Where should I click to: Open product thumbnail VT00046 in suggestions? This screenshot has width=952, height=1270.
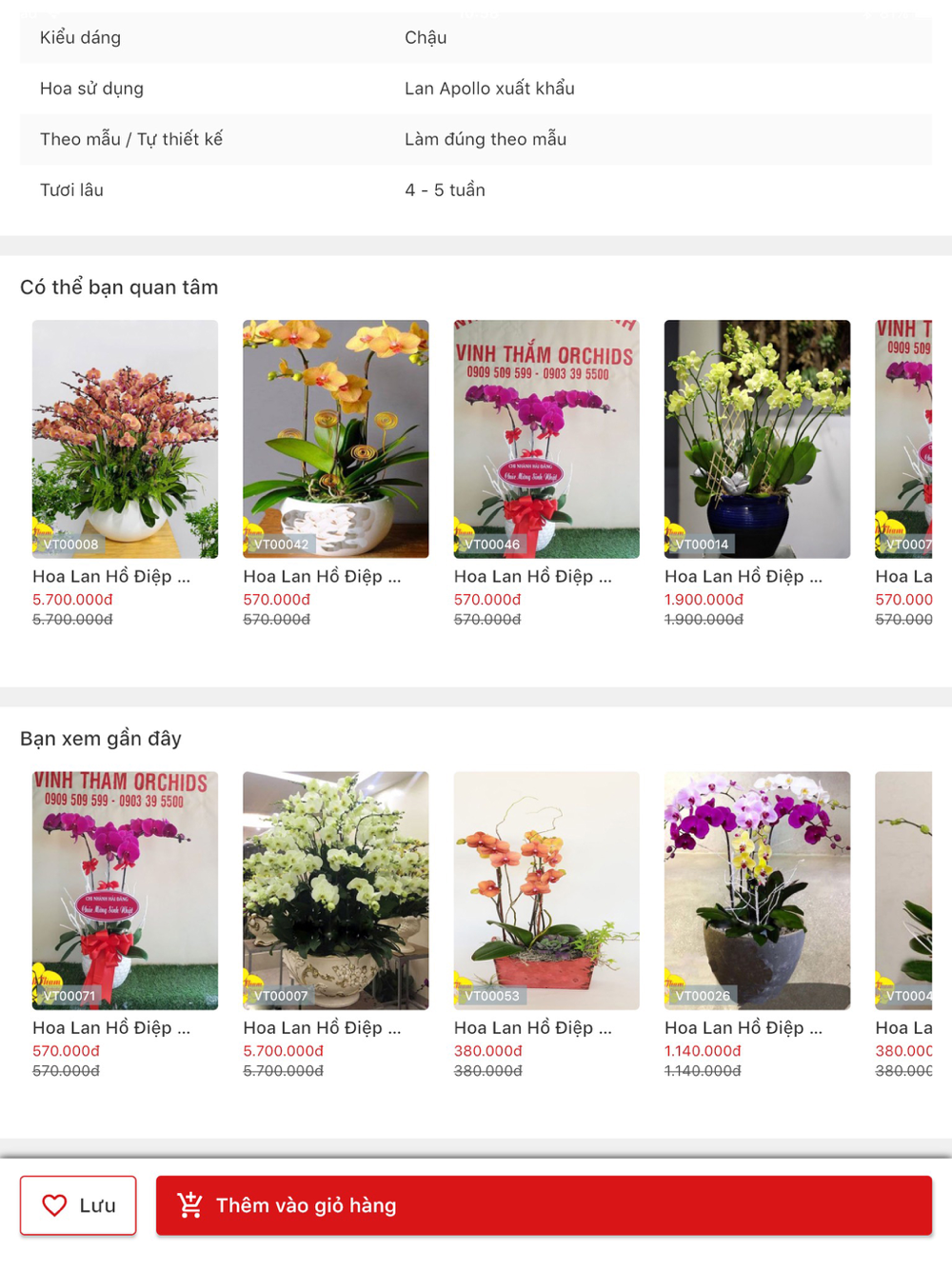click(546, 439)
